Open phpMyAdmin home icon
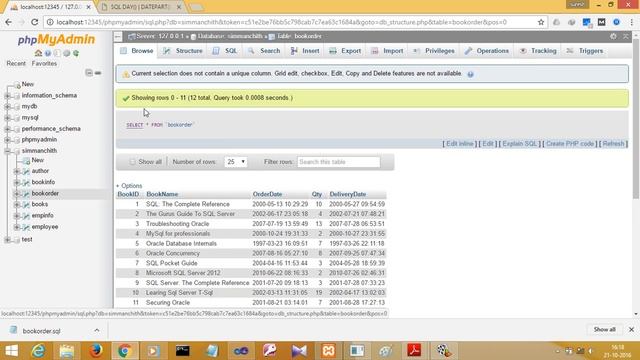640x360 pixels. 38,53
